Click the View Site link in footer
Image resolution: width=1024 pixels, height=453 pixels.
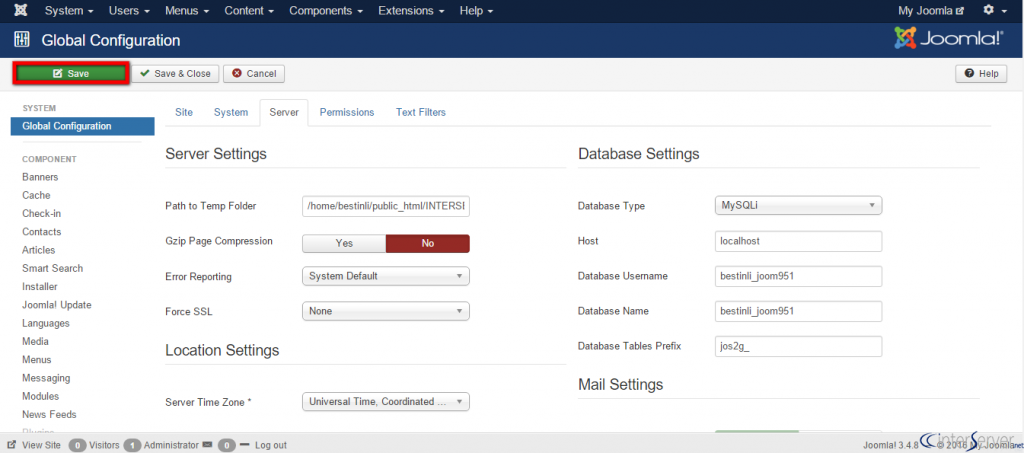tap(41, 445)
